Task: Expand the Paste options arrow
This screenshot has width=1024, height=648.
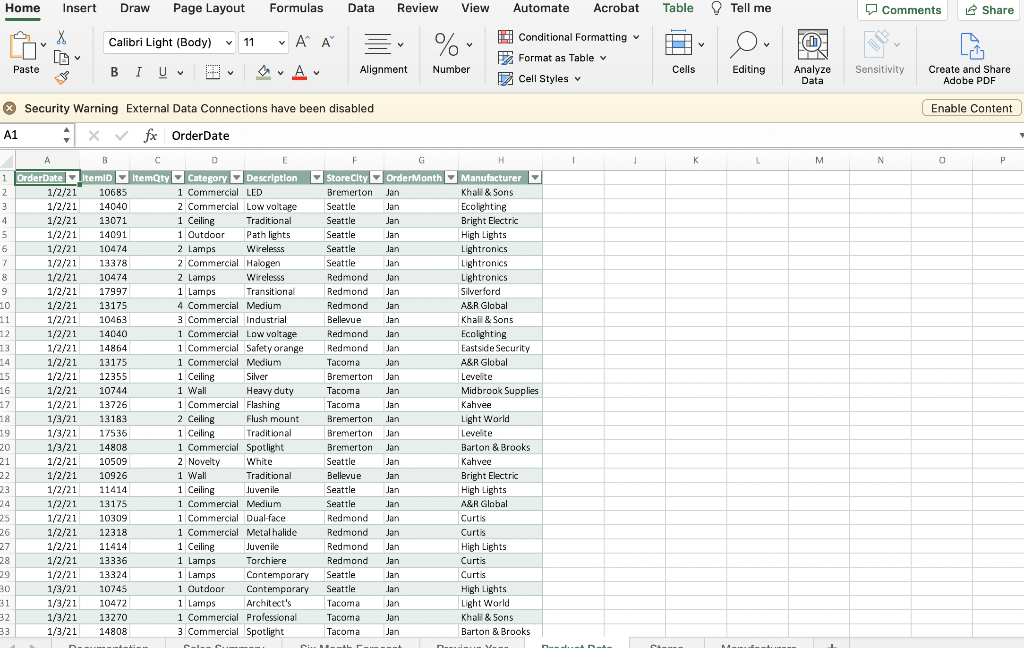Action: [x=44, y=45]
